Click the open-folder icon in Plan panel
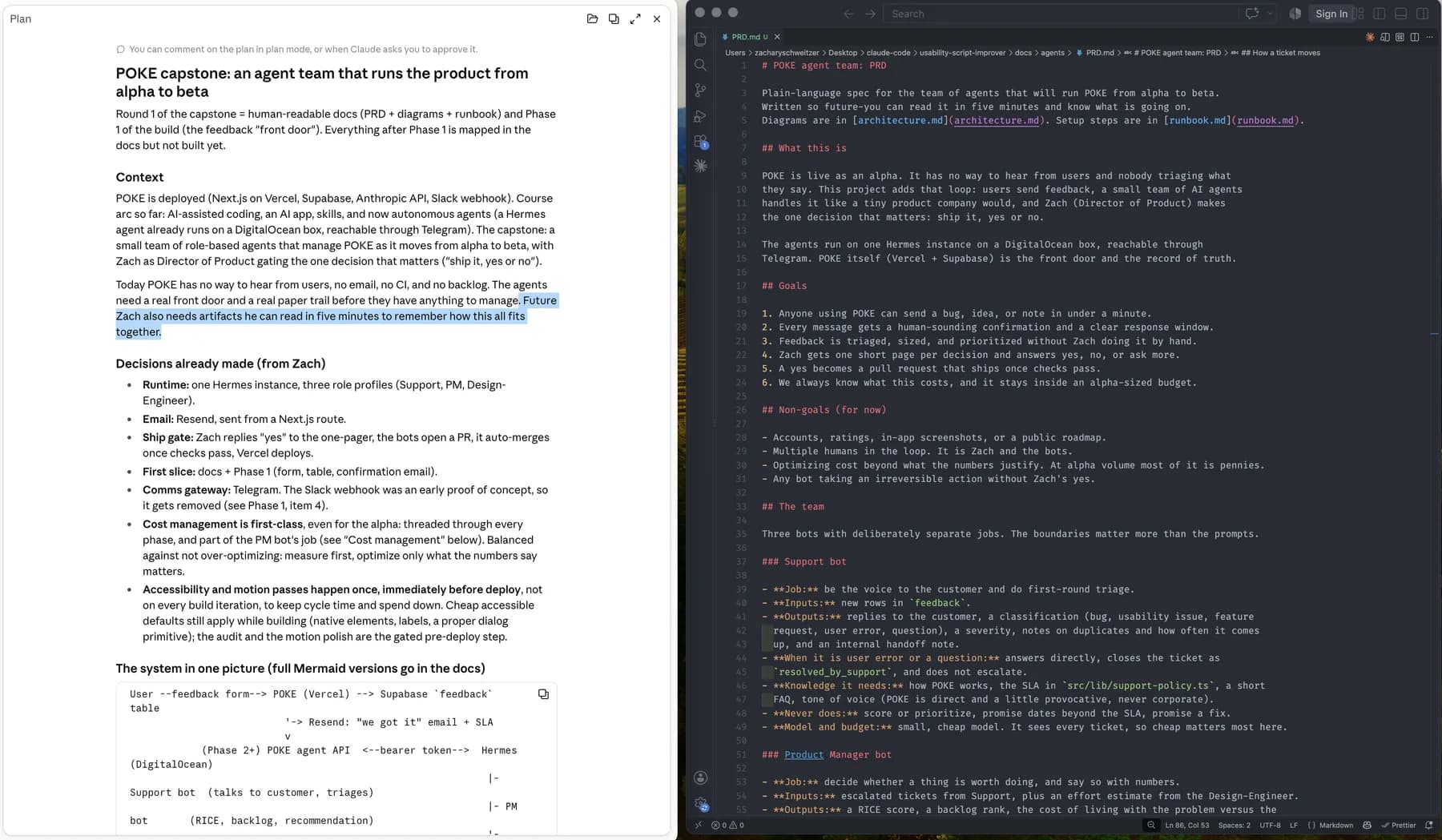 (592, 18)
